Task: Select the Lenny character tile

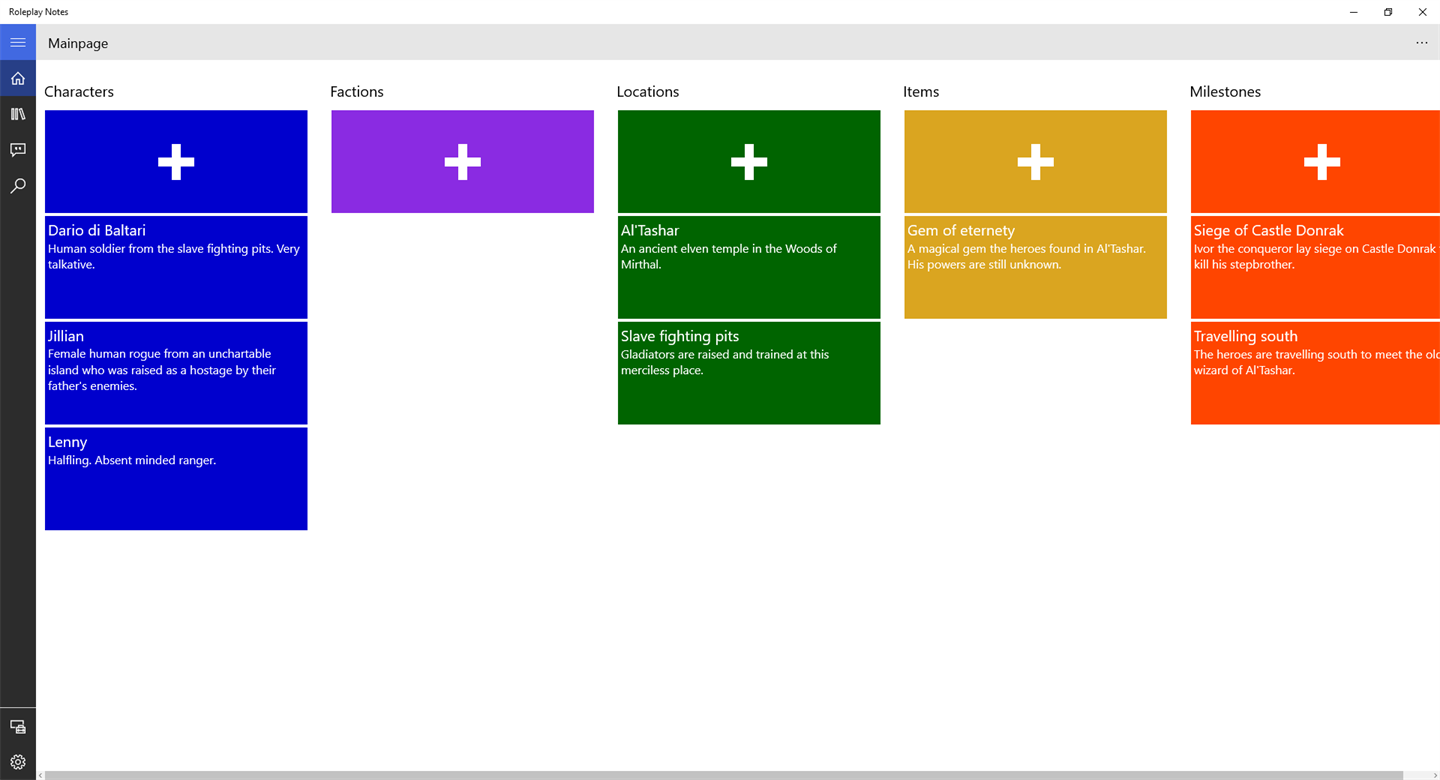Action: point(176,479)
